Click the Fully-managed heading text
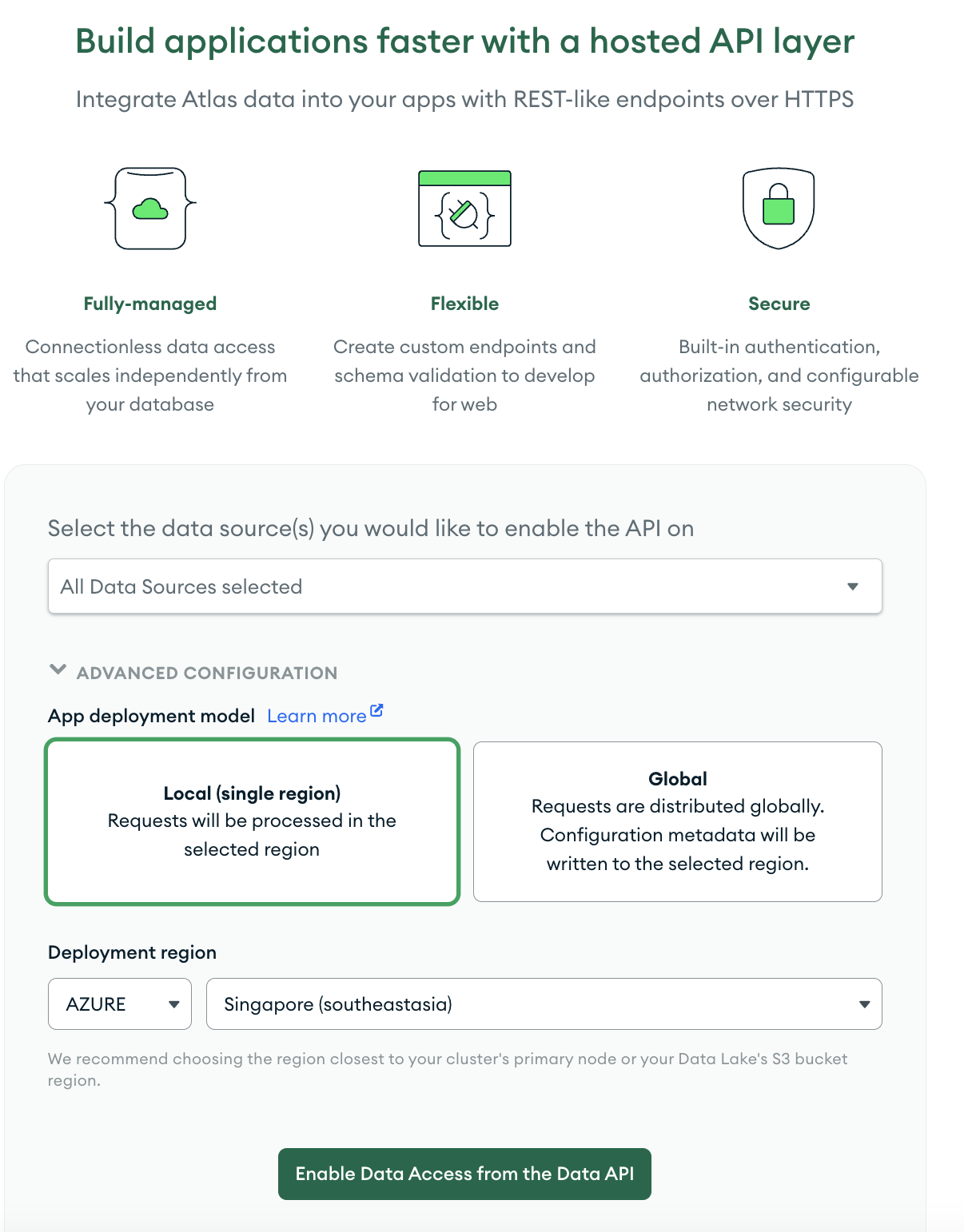 coord(149,304)
